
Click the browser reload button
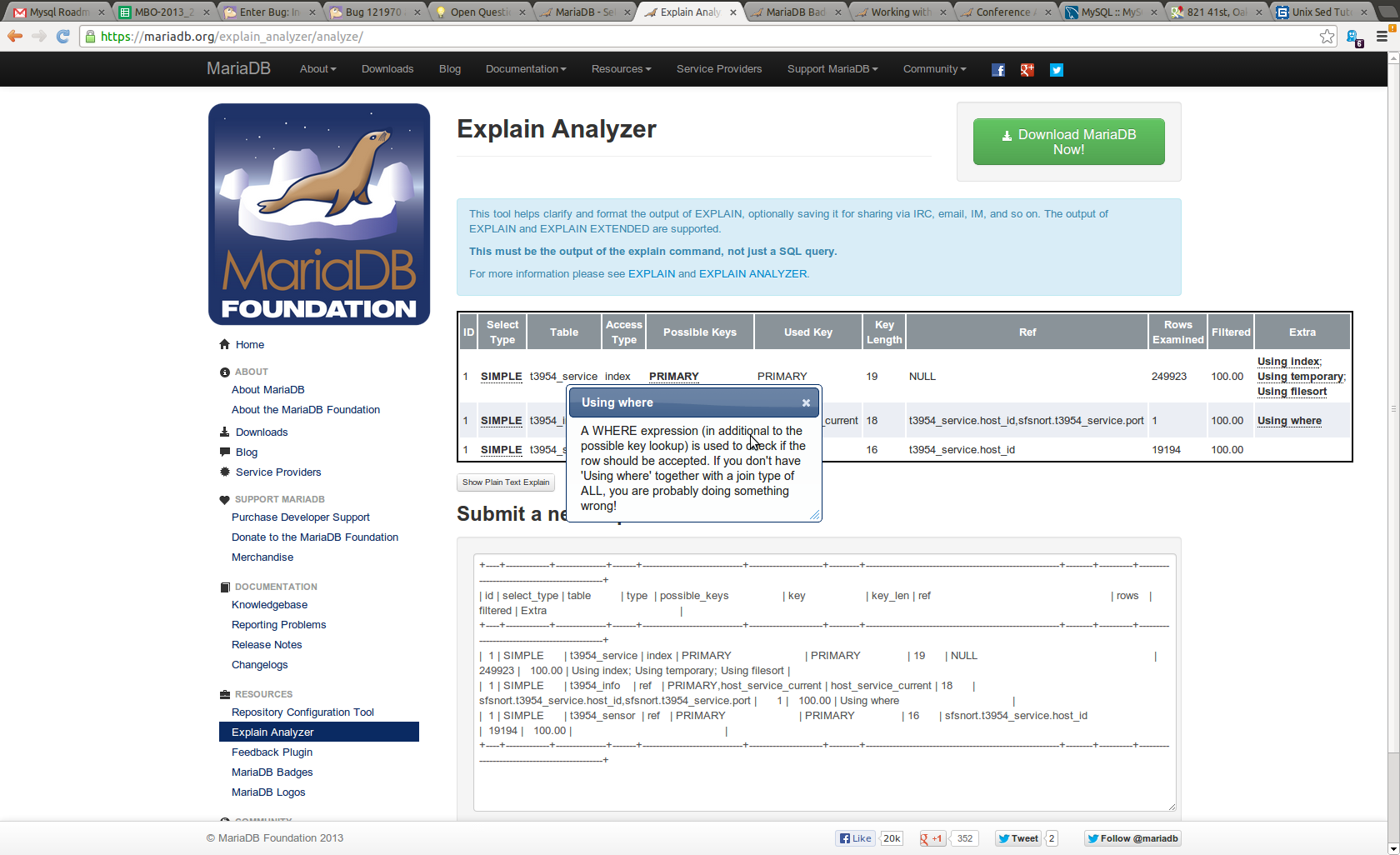coord(63,36)
